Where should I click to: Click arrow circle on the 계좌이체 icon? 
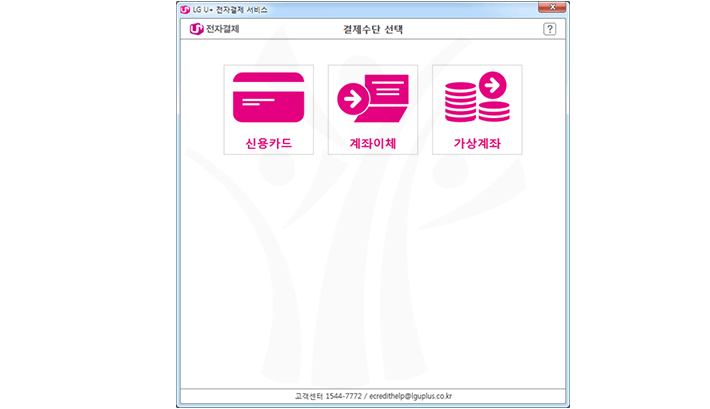[351, 99]
